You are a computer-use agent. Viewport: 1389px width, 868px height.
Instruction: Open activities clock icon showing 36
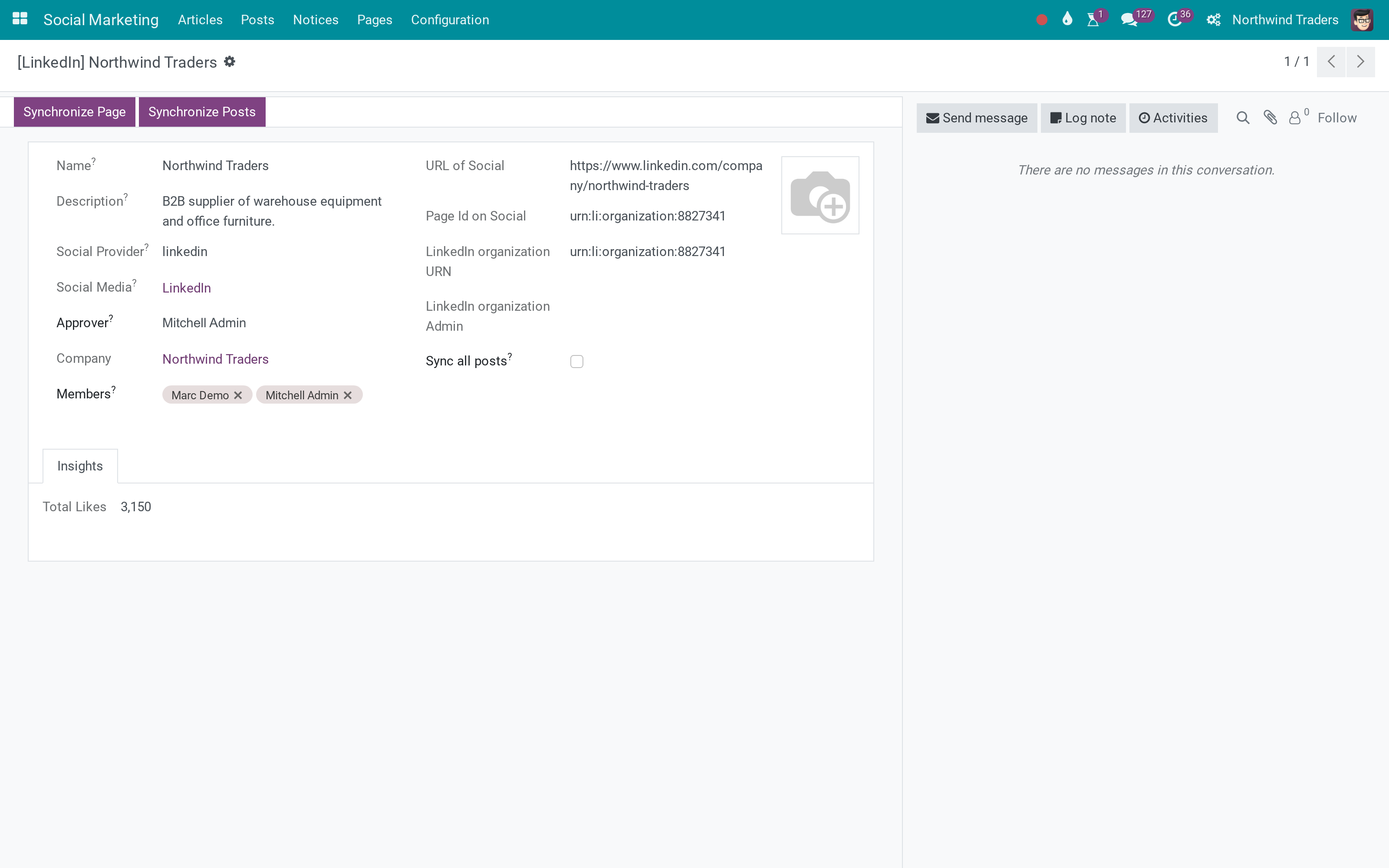1174,20
